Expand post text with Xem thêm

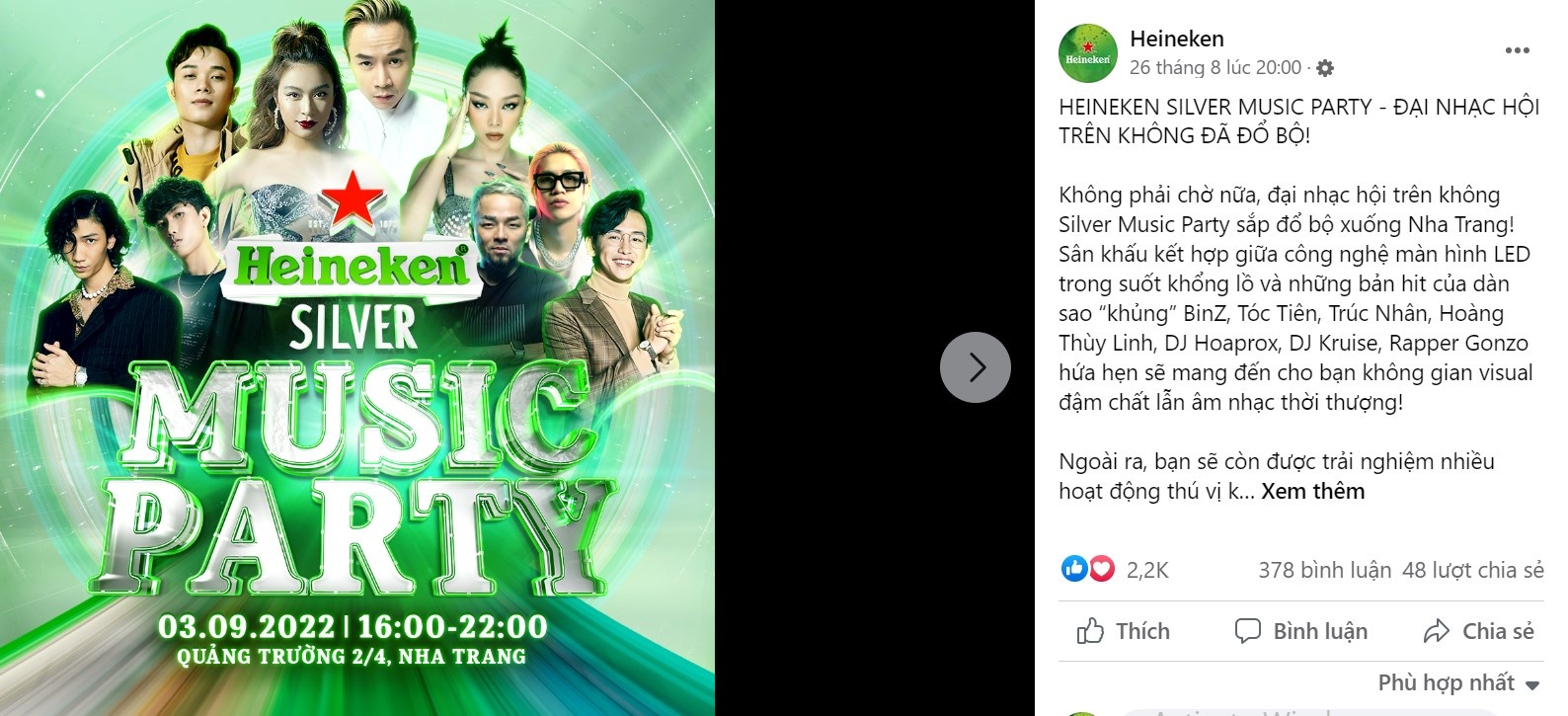pos(1312,492)
